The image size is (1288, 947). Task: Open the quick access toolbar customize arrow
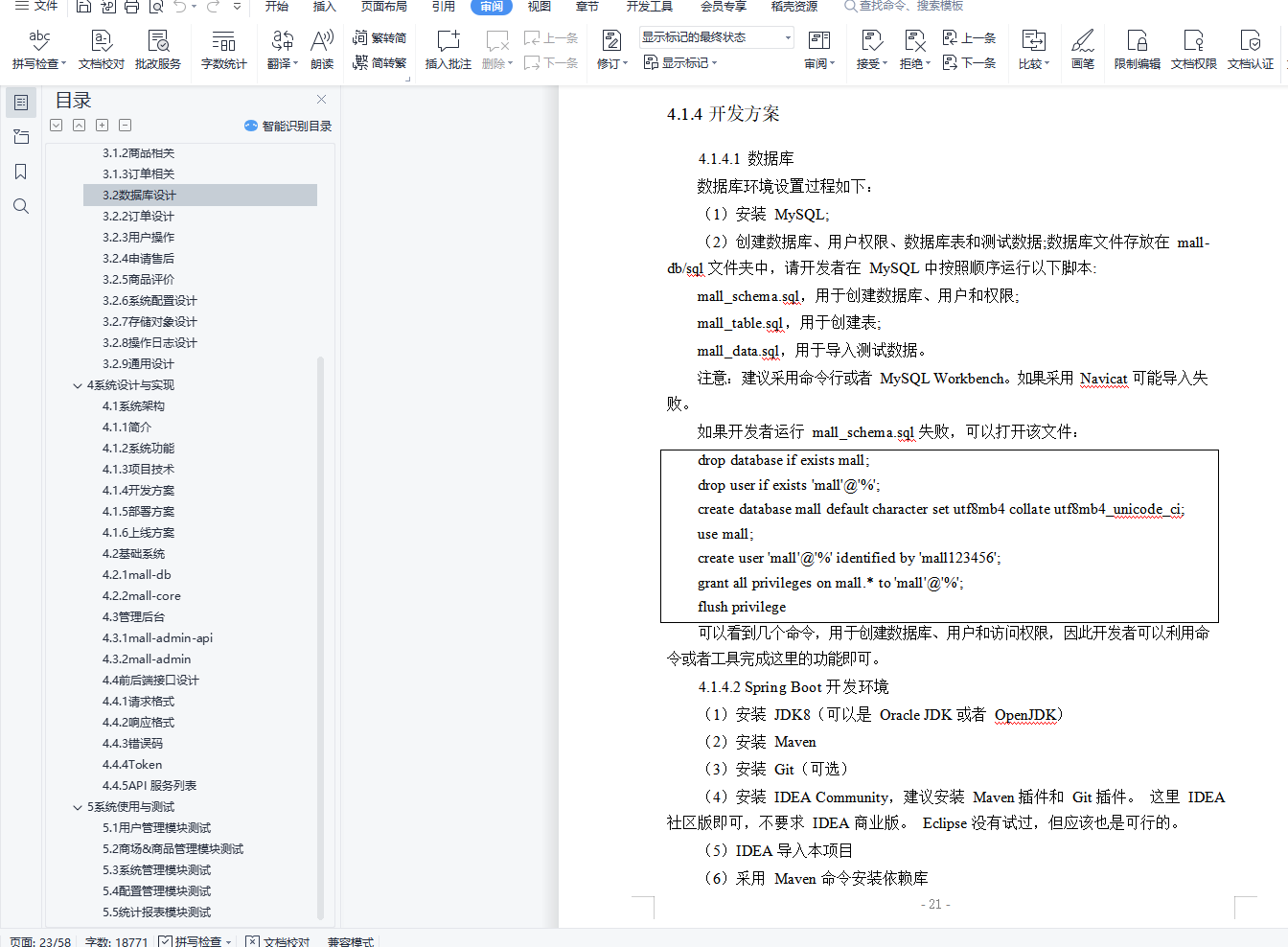tap(237, 7)
